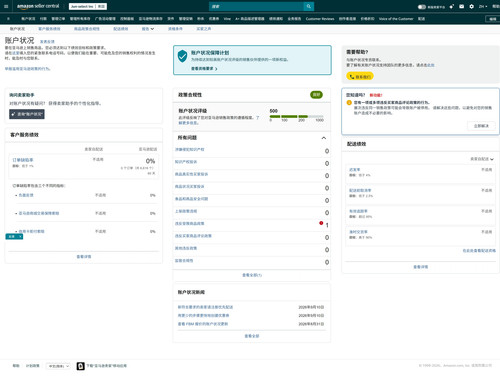500x381 pixels.
Task: Click view details in customer service card
Action: [x=84, y=257]
